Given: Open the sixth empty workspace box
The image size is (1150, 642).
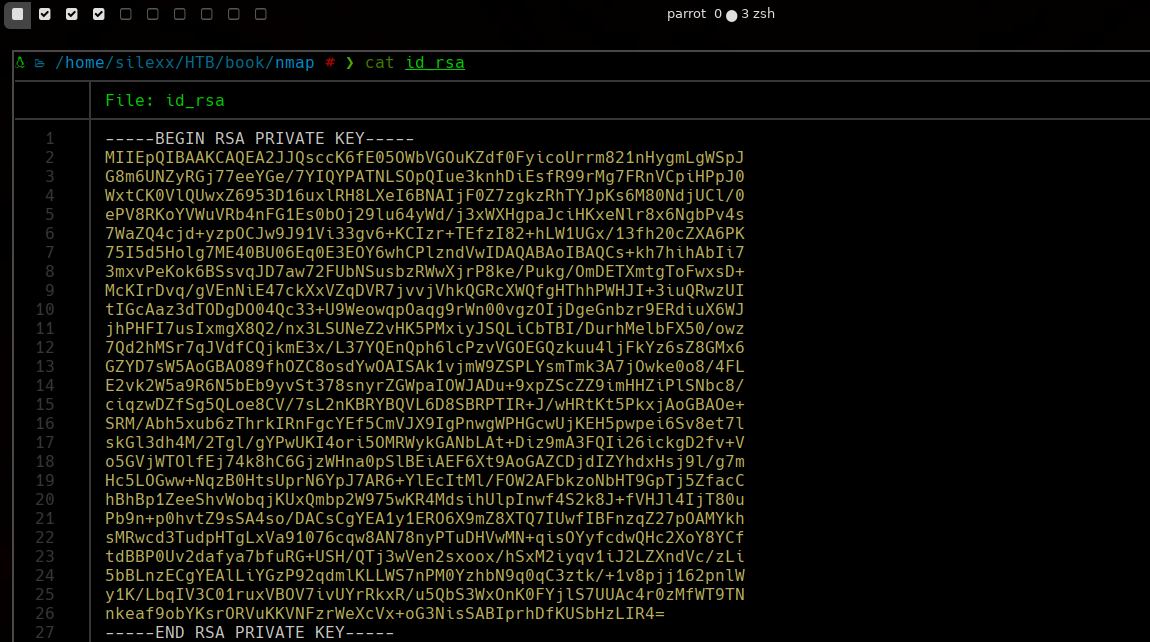Looking at the screenshot, I should (152, 15).
